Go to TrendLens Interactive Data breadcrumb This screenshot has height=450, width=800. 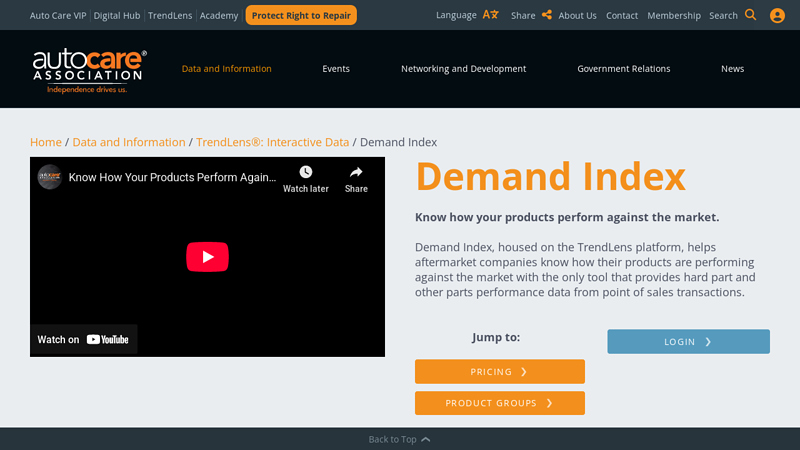coord(272,142)
